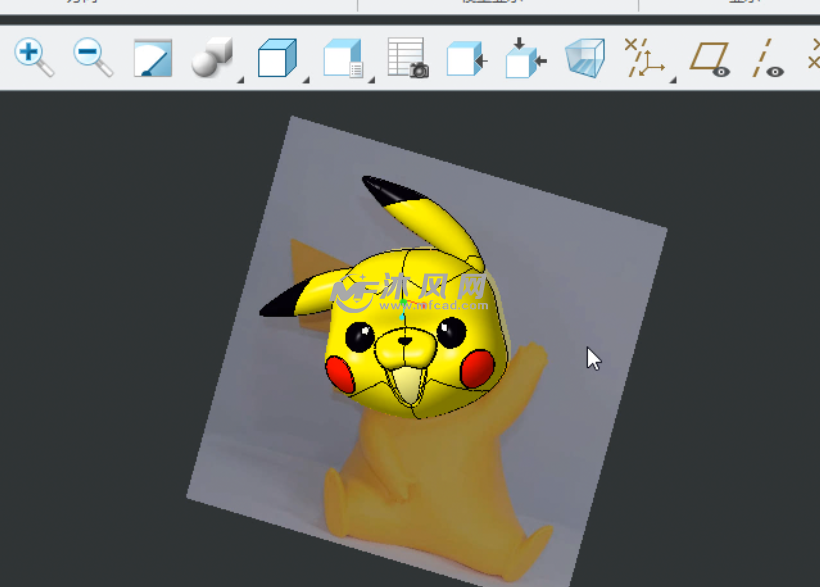Click the cube with single left arrow icon
This screenshot has width=820, height=587.
tap(467, 59)
